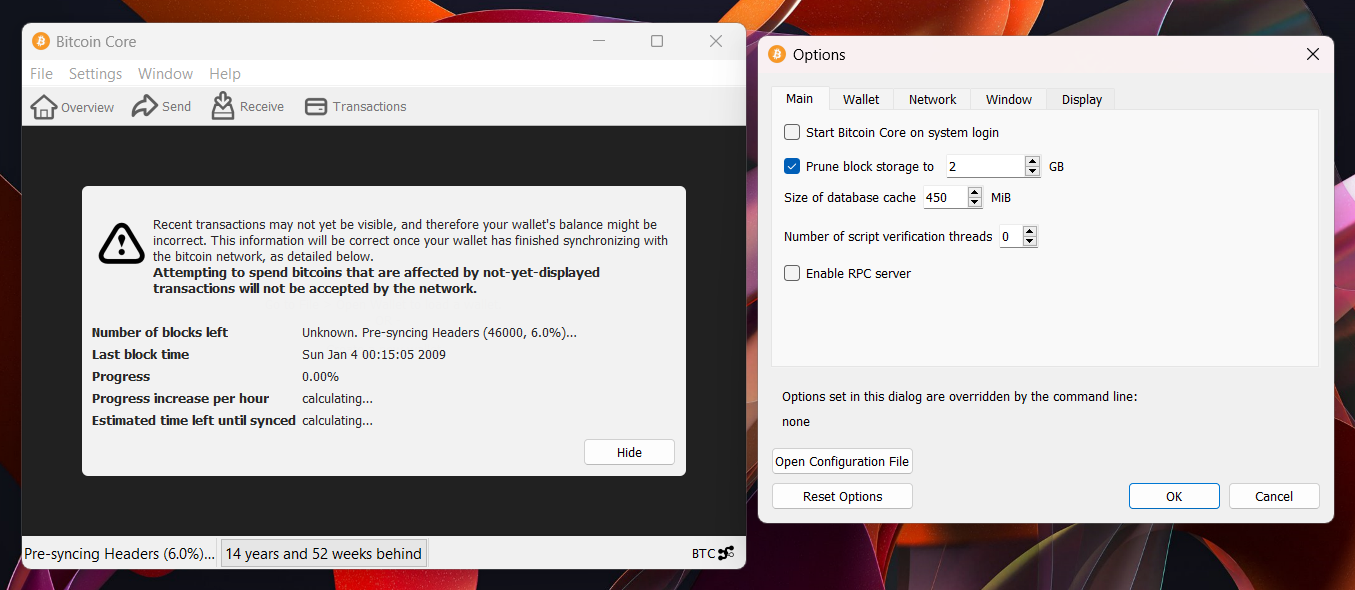Screen dimensions: 1355x590
Task: Click the database cache MiB field
Action: pyautogui.click(x=945, y=197)
